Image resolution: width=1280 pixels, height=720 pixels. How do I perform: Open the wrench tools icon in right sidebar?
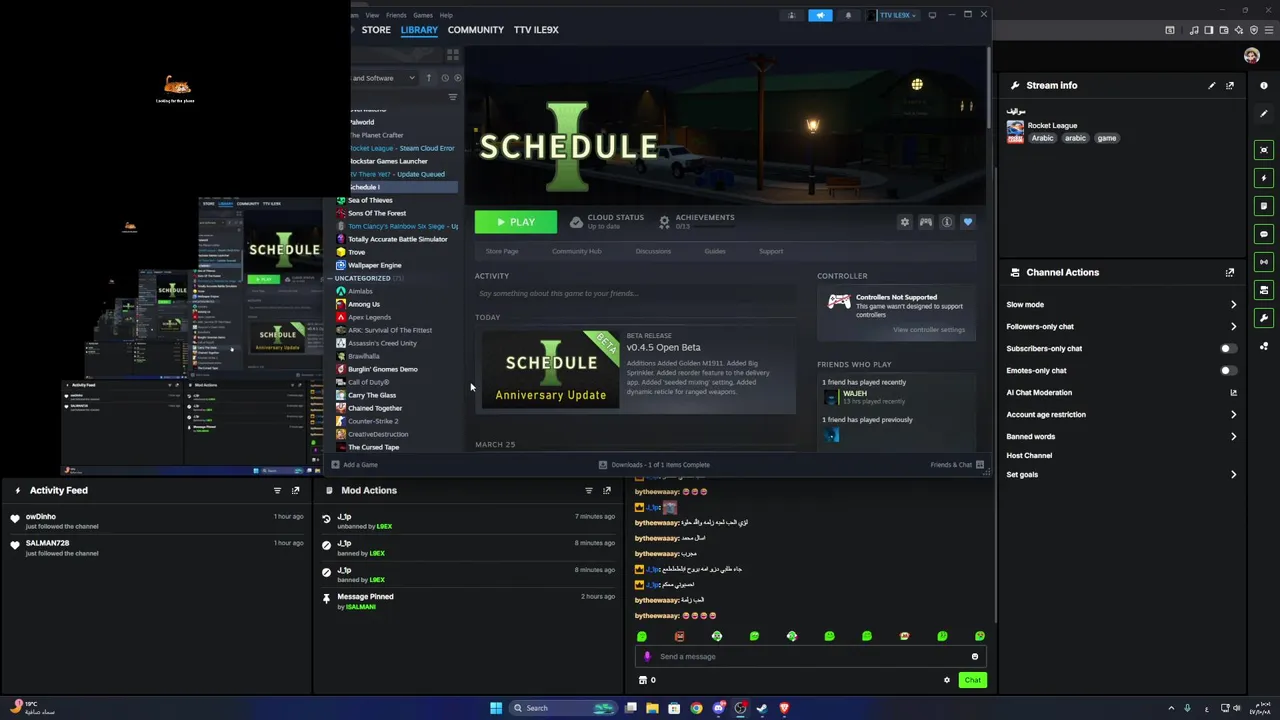1264,318
